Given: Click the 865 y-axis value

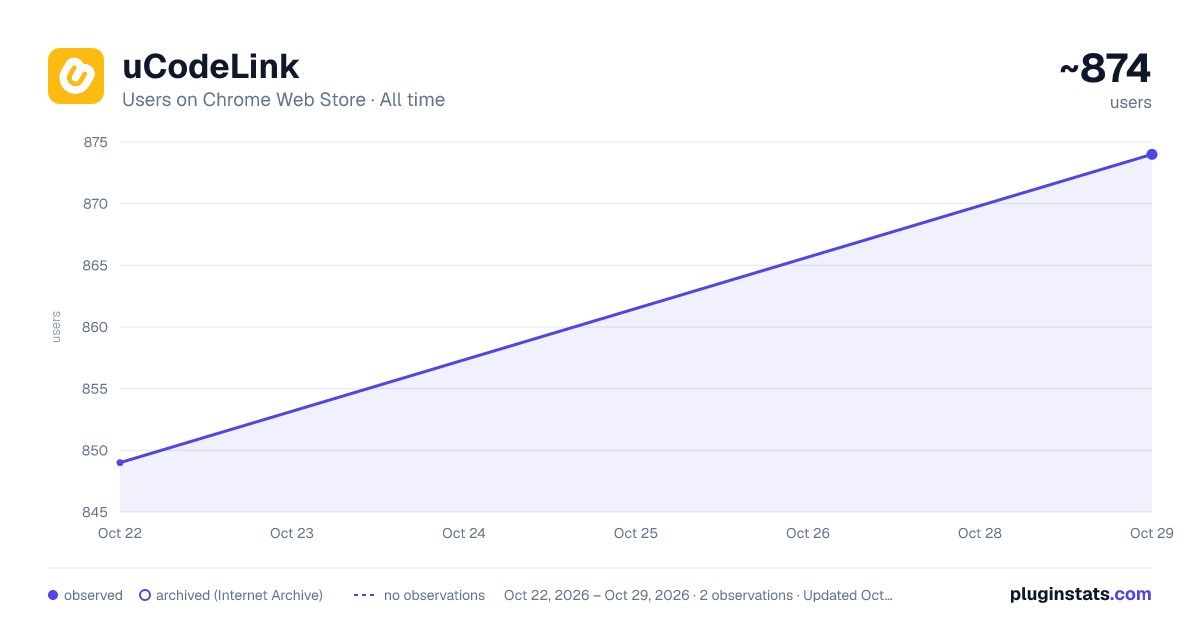Looking at the screenshot, I should pos(95,265).
